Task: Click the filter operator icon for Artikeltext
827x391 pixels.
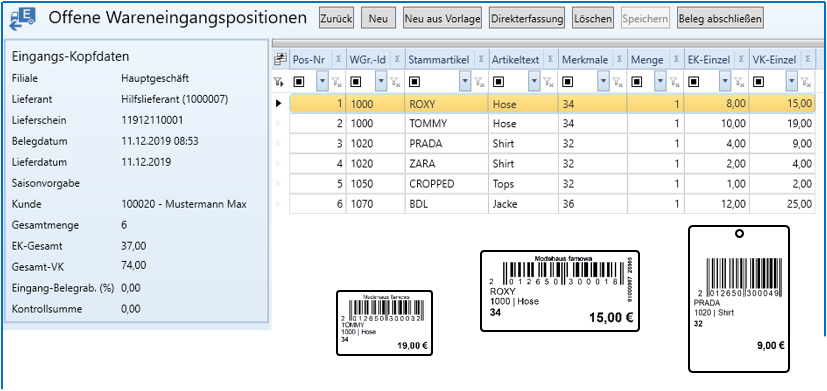Action: coord(498,82)
